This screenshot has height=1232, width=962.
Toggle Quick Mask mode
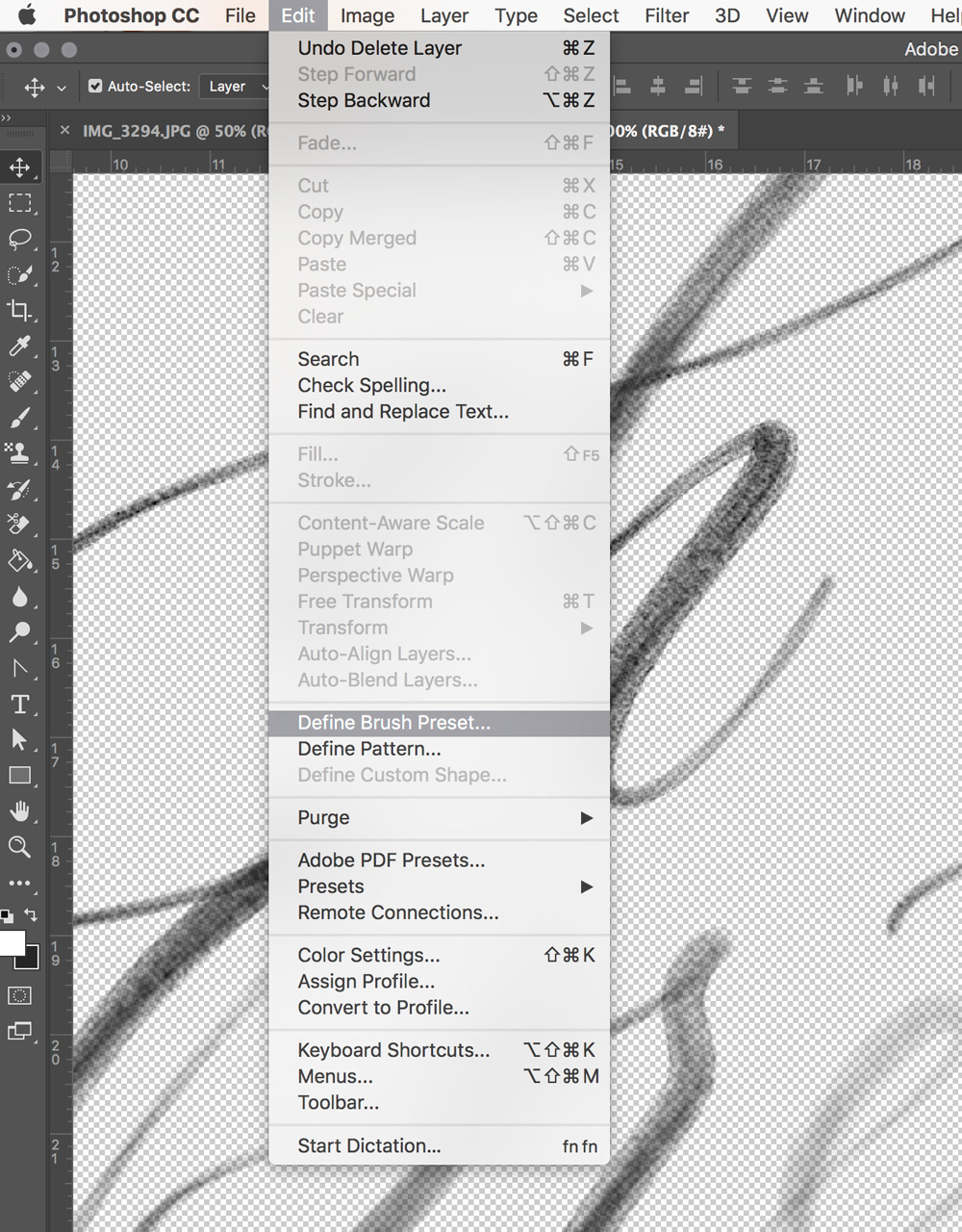click(x=21, y=995)
